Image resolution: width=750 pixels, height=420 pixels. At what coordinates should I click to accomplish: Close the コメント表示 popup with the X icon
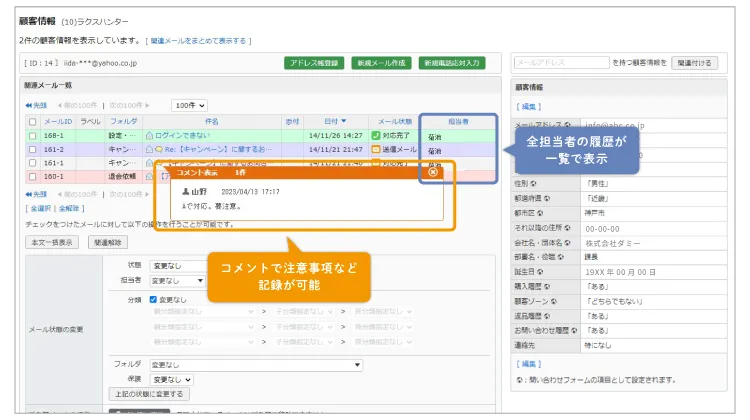coord(433,172)
